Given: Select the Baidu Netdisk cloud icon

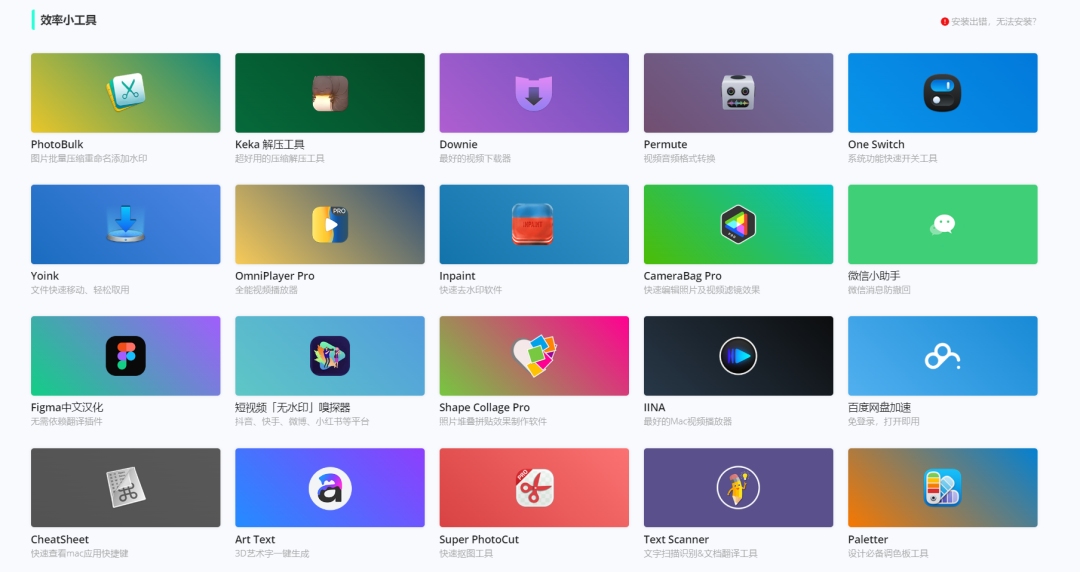Looking at the screenshot, I should (942, 356).
